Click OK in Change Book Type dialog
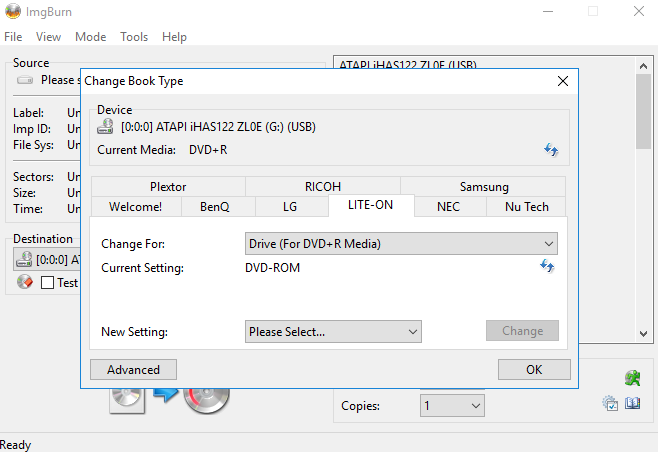The height and width of the screenshot is (452, 658). (534, 369)
